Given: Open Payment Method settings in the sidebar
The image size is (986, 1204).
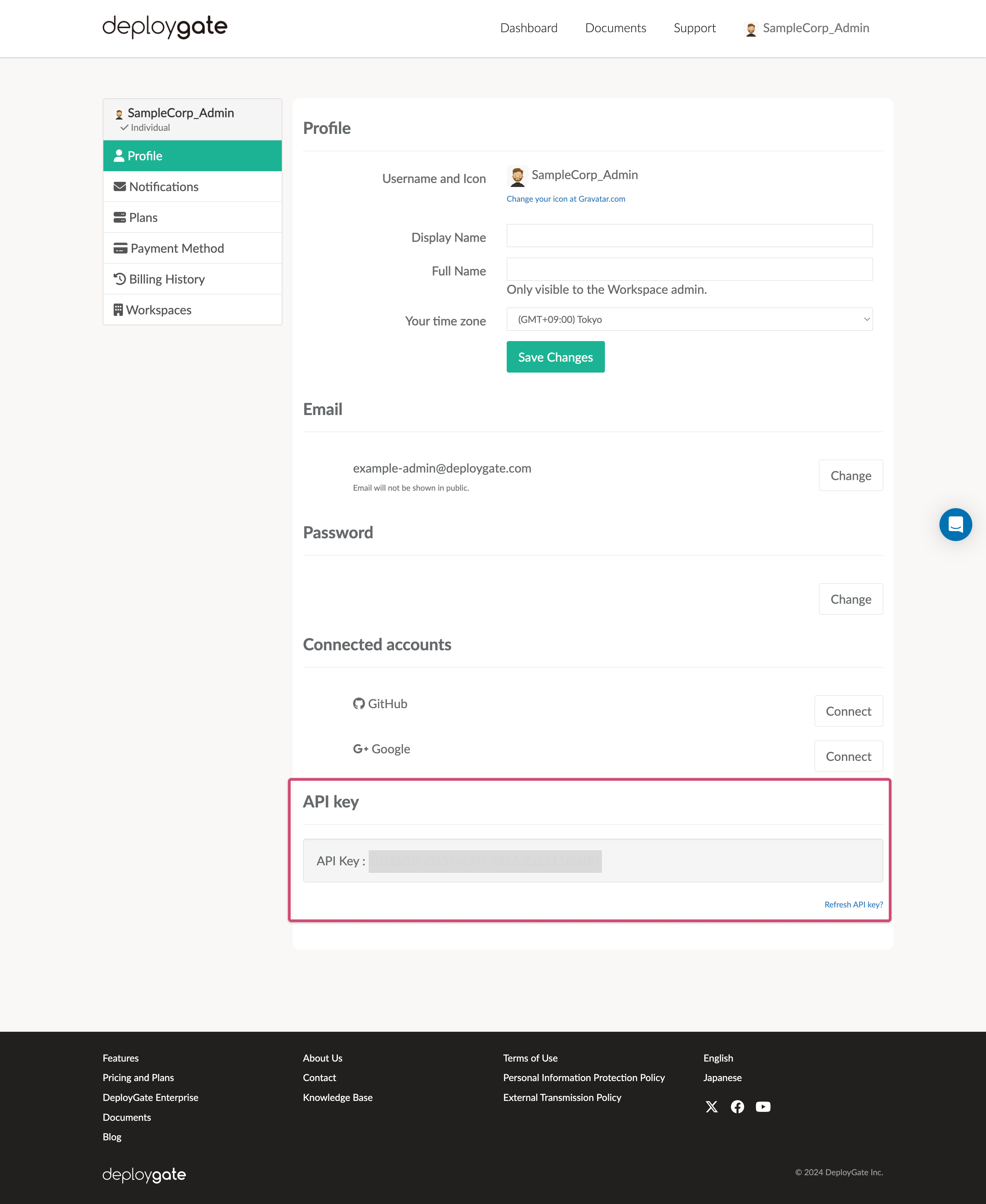Looking at the screenshot, I should coord(177,248).
